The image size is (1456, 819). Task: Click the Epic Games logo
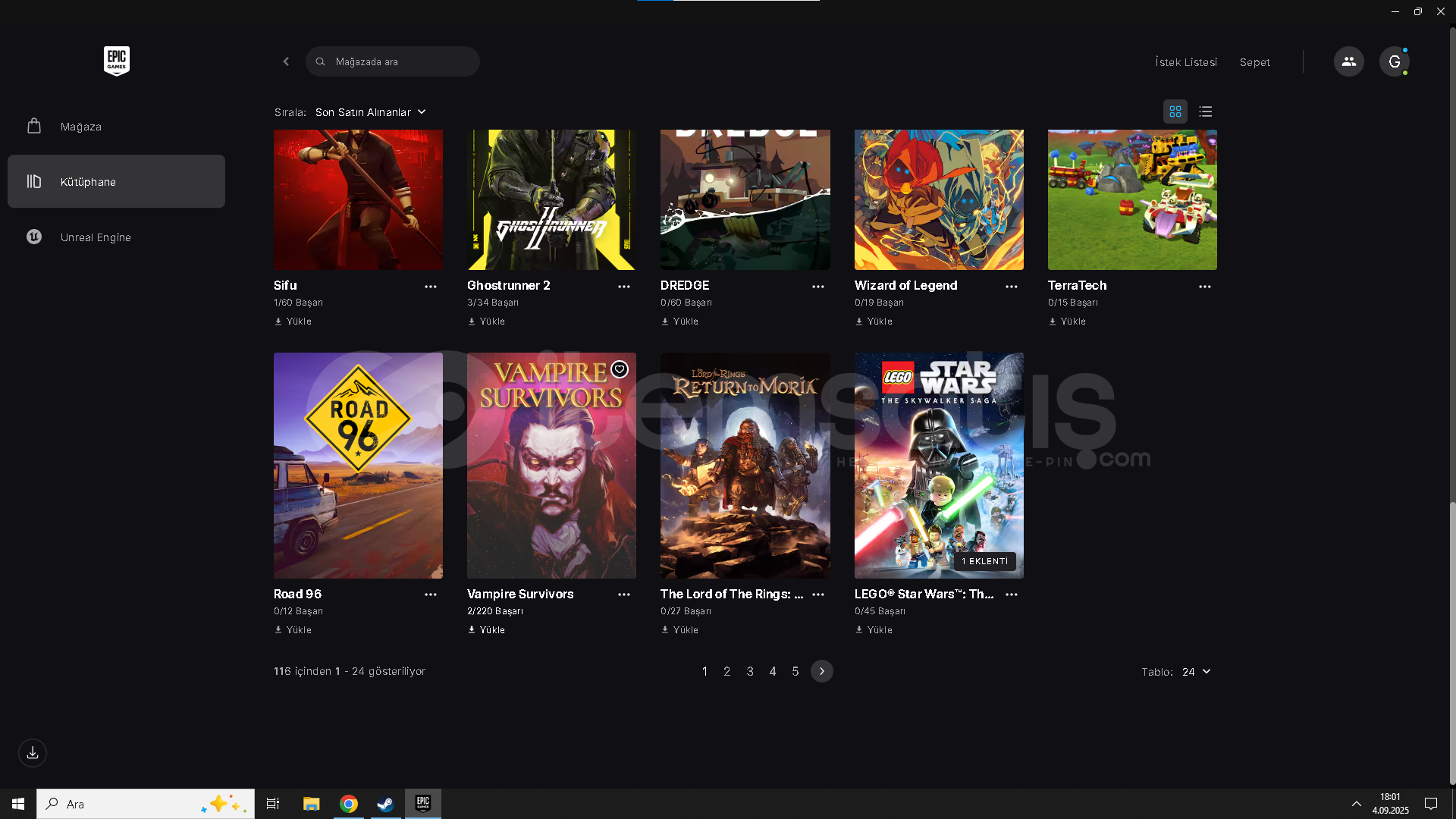(117, 61)
